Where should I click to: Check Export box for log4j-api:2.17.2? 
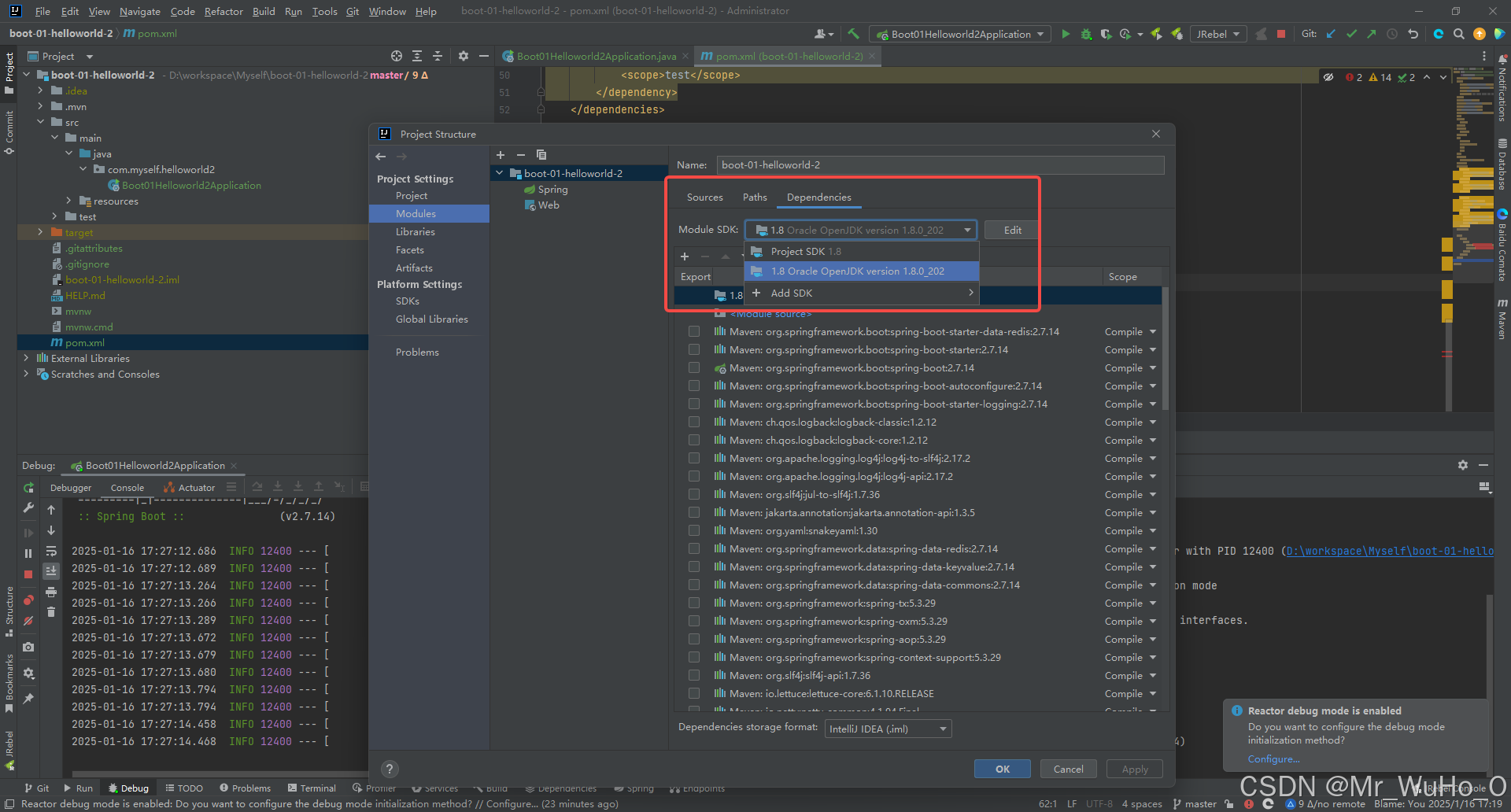coord(694,476)
